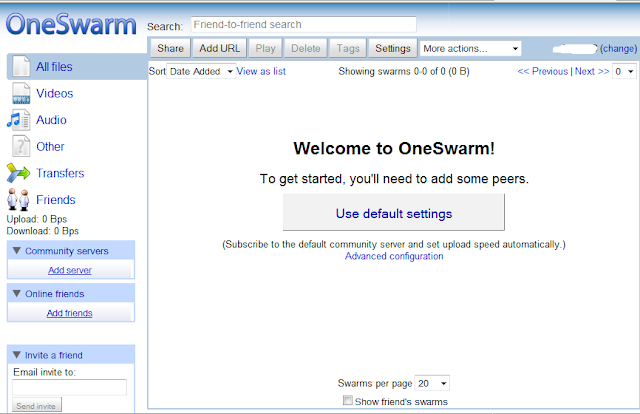Open the Sort Date Added dropdown
This screenshot has height=414, width=640.
[x=201, y=71]
